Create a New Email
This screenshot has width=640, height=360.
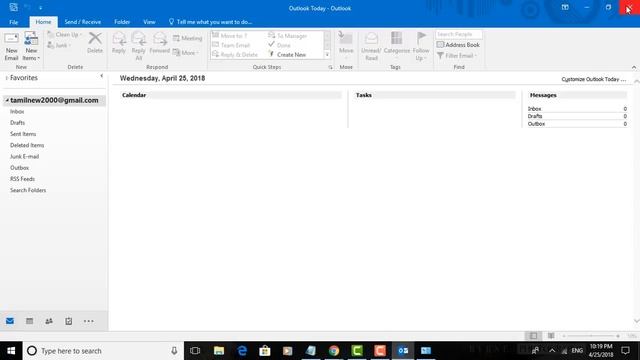tap(11, 47)
